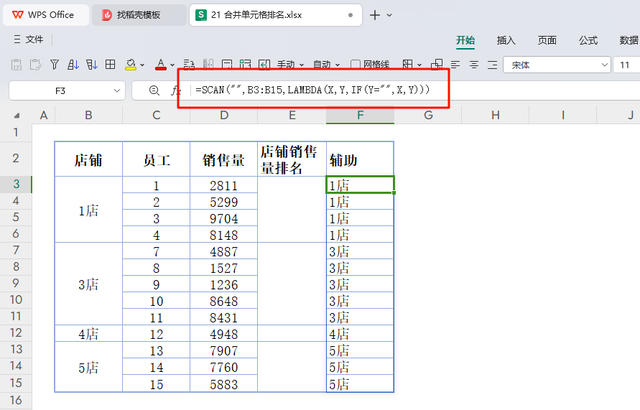
Task: Select cell F12 showing 4店
Action: tap(360, 334)
